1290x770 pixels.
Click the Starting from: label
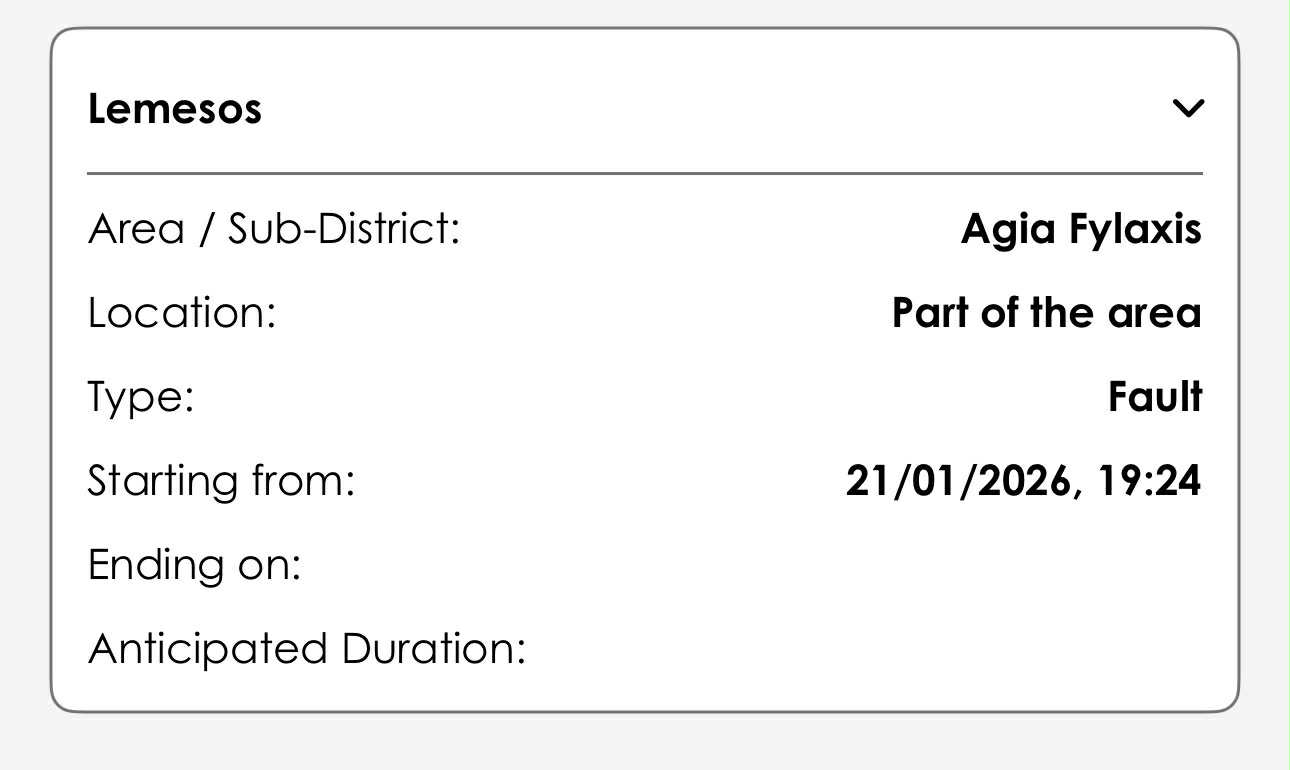[x=221, y=481]
